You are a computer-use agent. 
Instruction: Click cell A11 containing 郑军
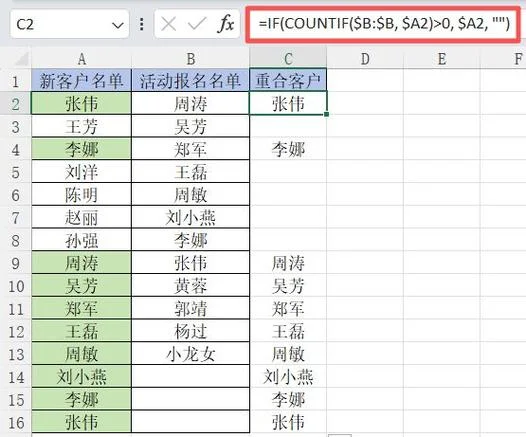[x=82, y=309]
